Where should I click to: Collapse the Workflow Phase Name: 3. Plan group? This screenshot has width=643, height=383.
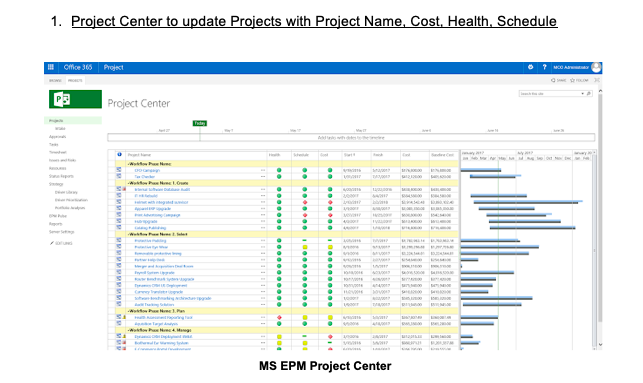pyautogui.click(x=128, y=311)
